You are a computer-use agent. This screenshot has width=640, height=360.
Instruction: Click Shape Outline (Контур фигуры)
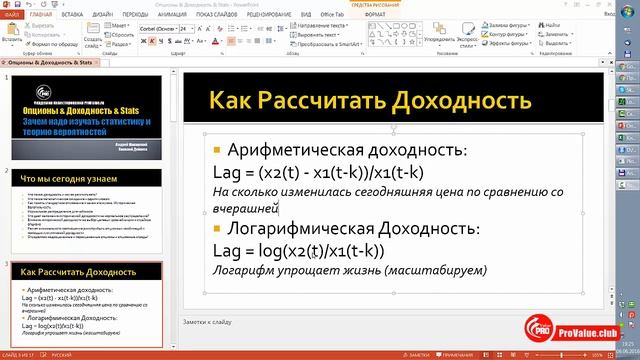(505, 35)
